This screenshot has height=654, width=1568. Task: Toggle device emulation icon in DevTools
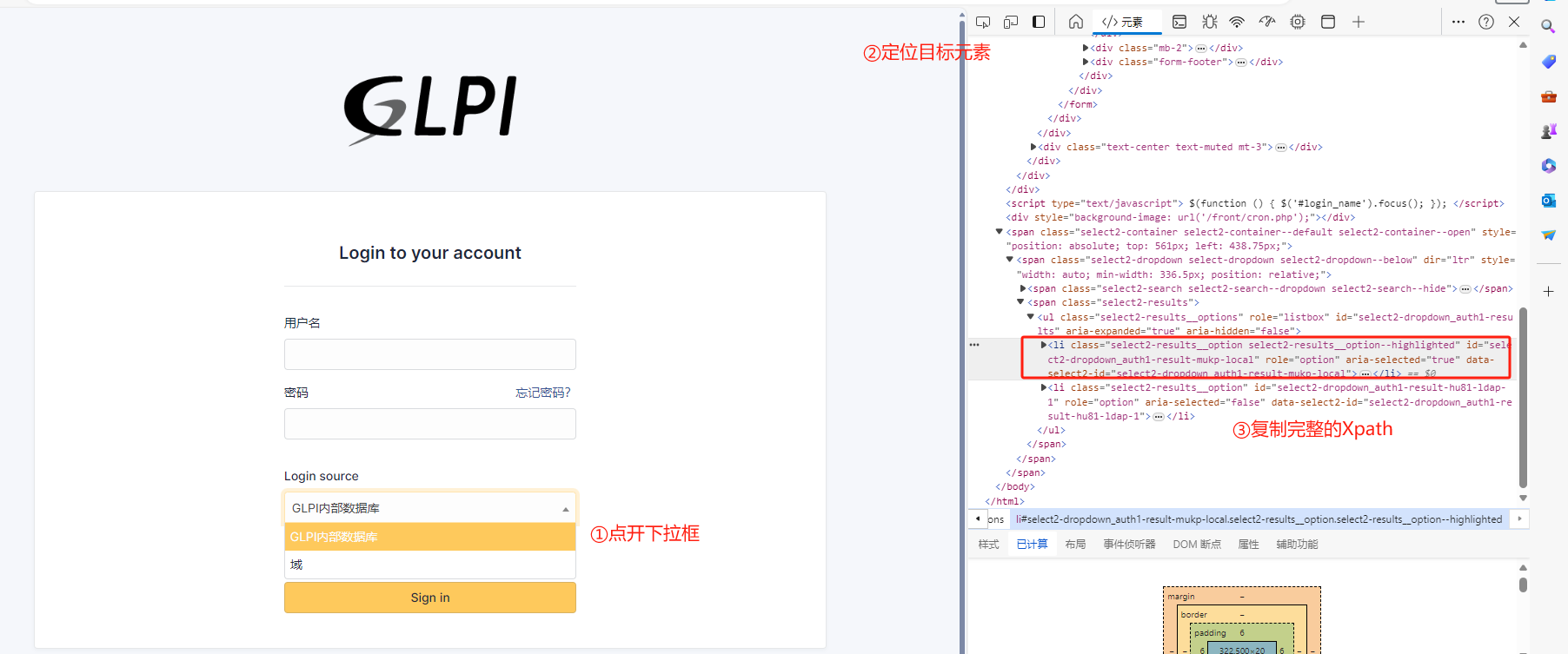[x=1011, y=22]
